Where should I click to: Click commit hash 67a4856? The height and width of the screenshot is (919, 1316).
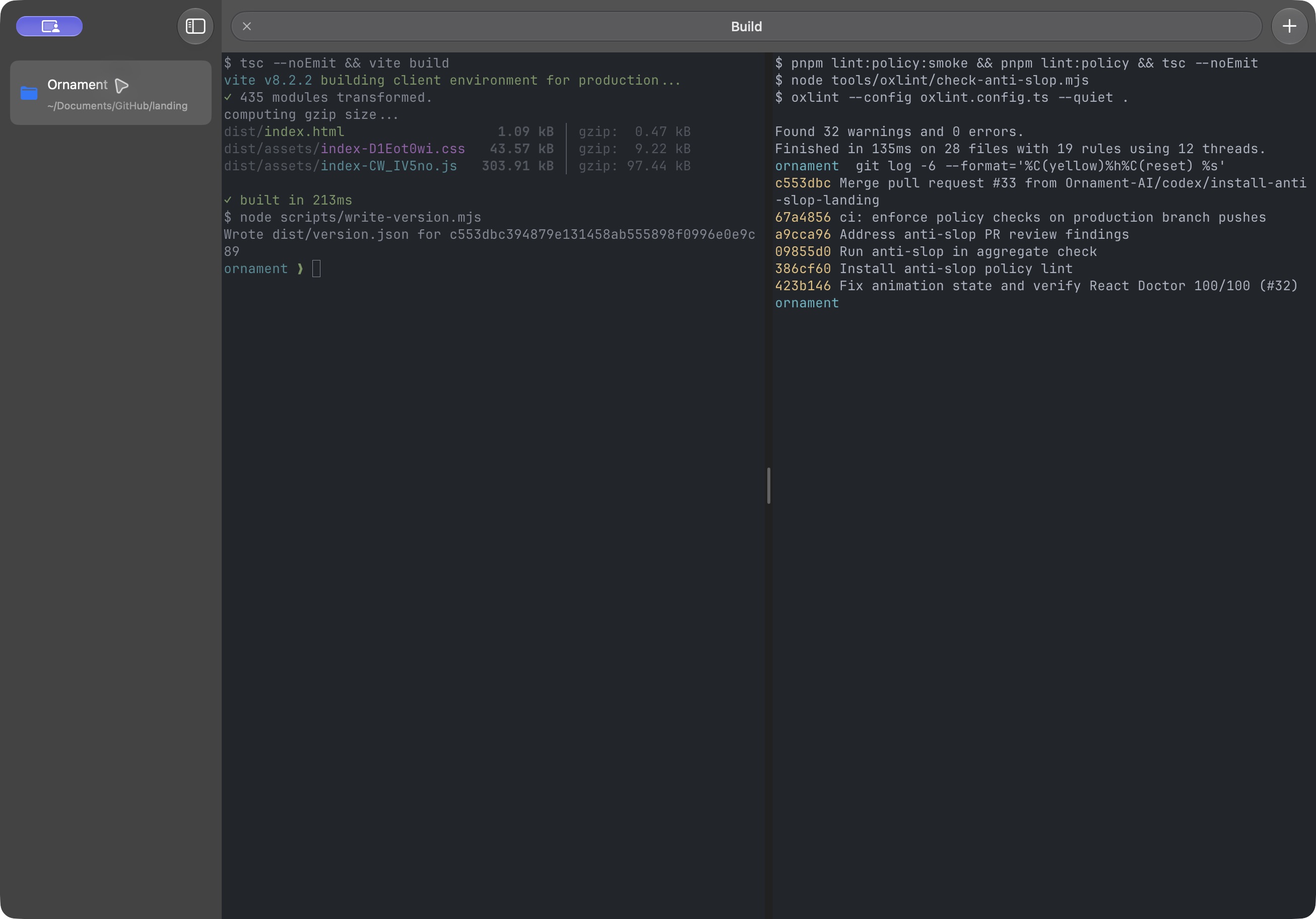point(803,218)
